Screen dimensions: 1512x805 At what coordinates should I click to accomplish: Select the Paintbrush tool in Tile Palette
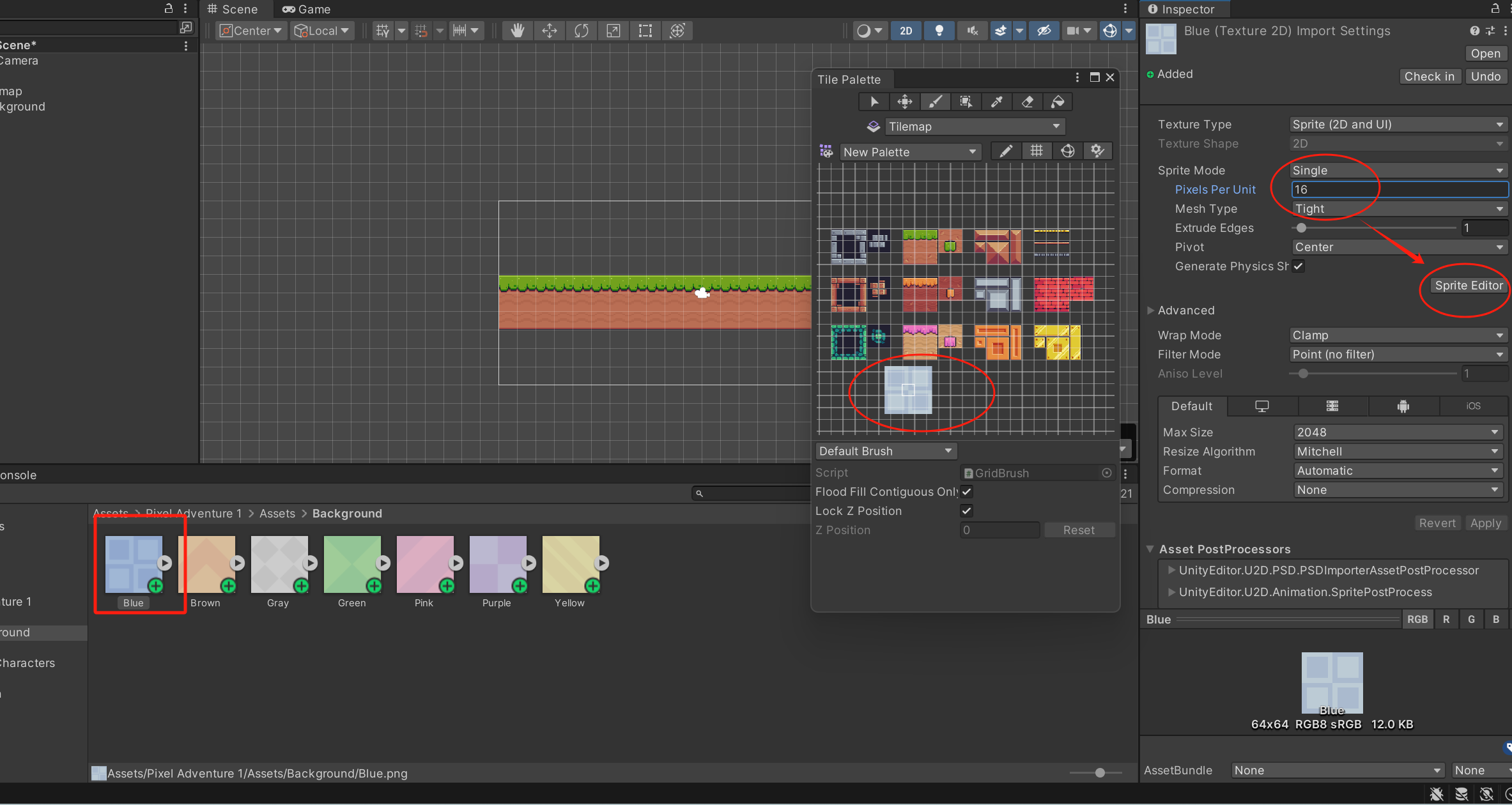935,102
